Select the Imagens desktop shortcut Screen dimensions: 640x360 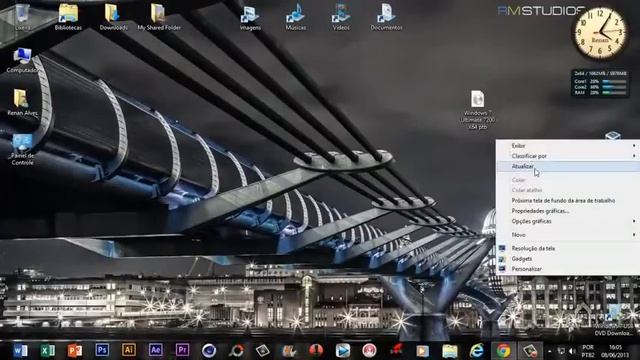click(250, 17)
